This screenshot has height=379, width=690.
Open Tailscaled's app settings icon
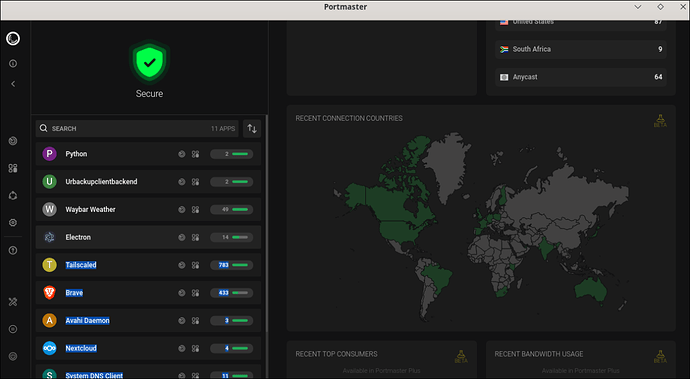click(195, 265)
